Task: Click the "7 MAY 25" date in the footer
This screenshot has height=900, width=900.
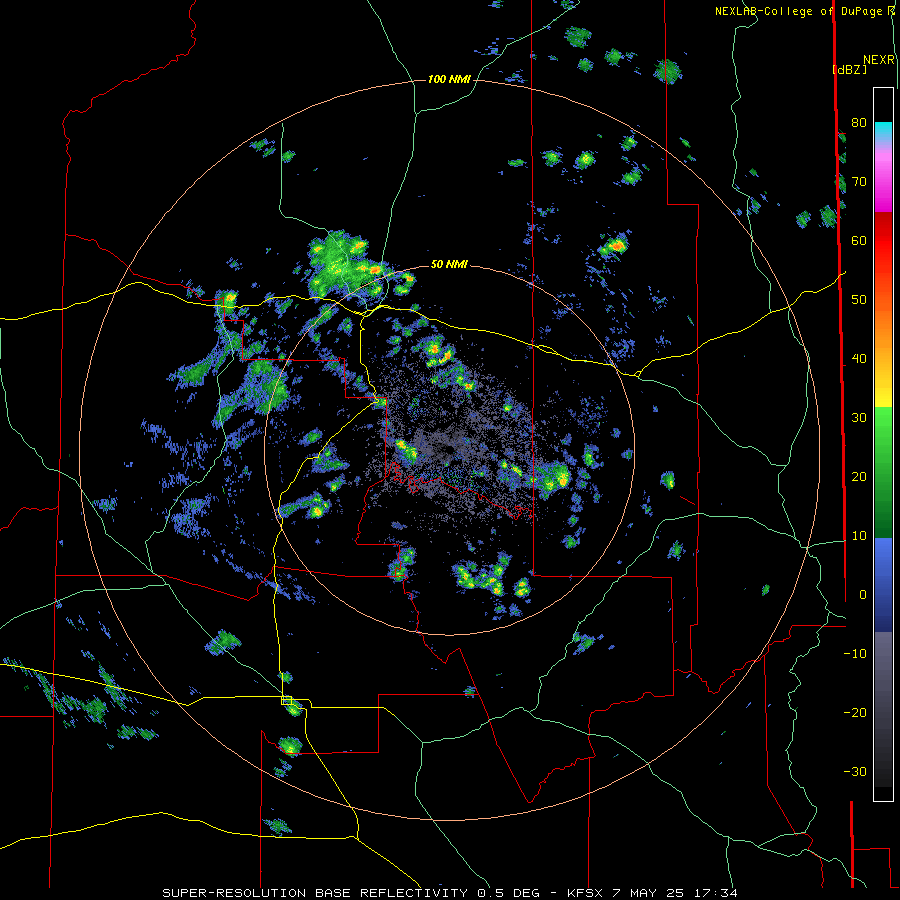Action: point(649,893)
